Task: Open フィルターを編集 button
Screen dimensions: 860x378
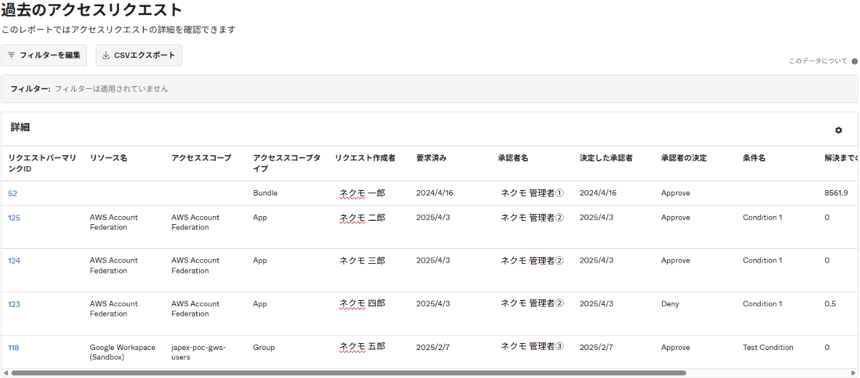Action: [x=44, y=55]
